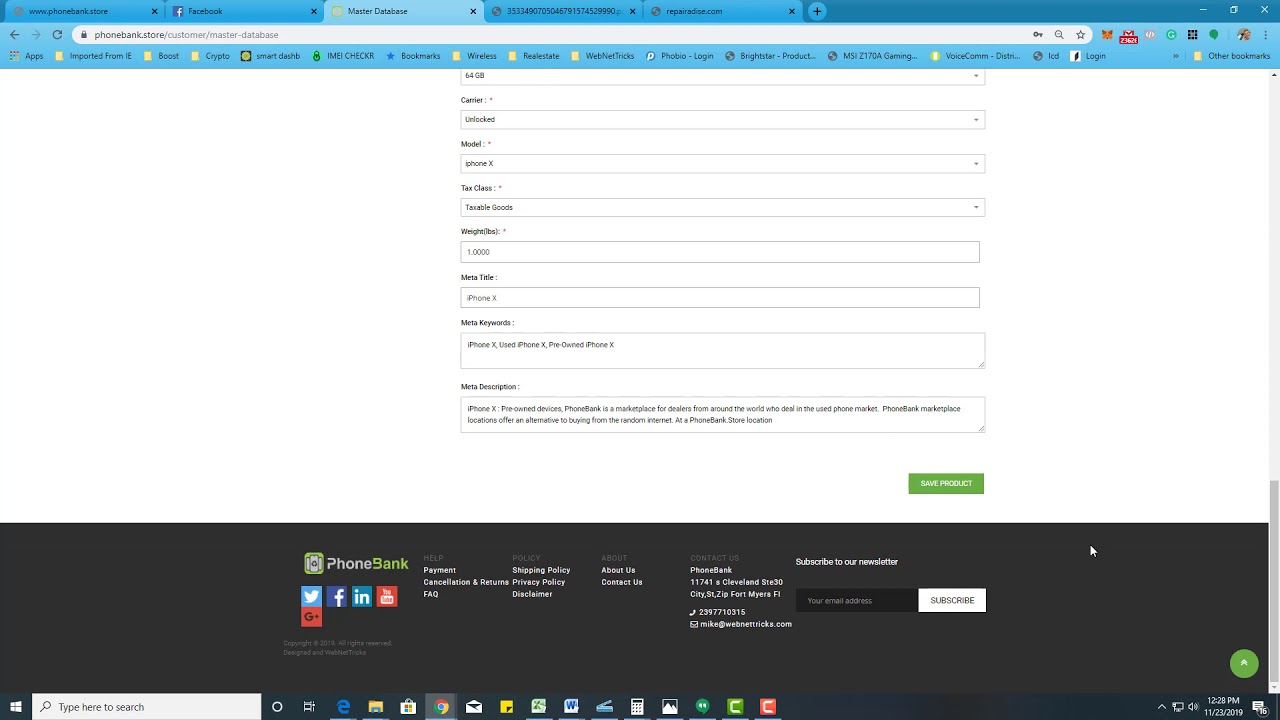Click the PhoneBank footer logo

click(x=356, y=564)
